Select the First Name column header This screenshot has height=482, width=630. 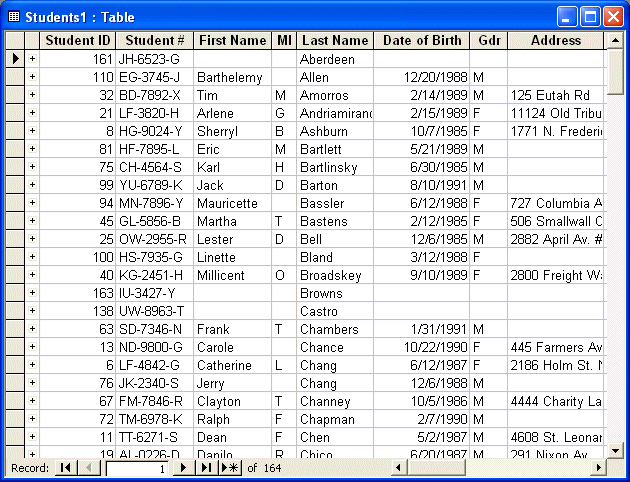pyautogui.click(x=233, y=41)
